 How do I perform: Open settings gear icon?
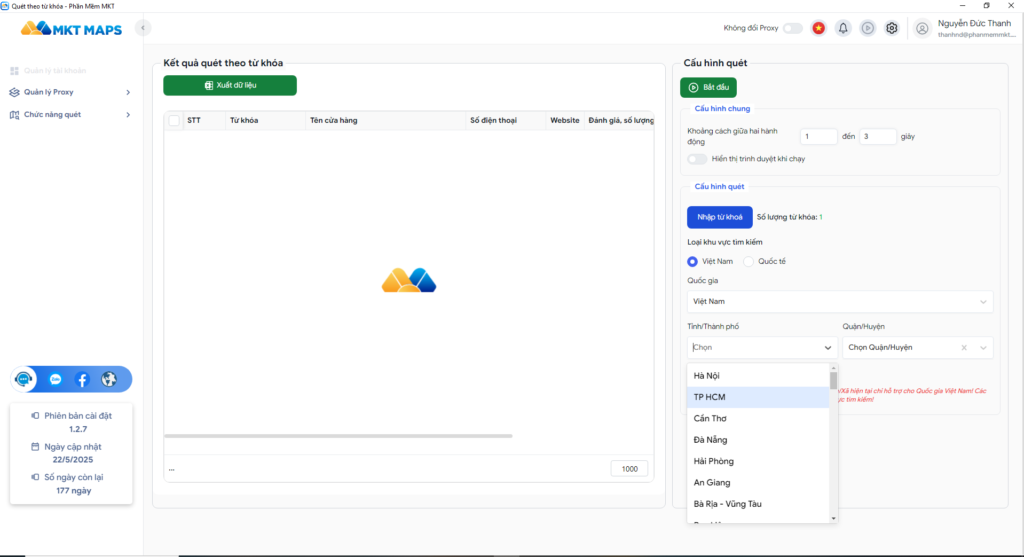[x=892, y=28]
